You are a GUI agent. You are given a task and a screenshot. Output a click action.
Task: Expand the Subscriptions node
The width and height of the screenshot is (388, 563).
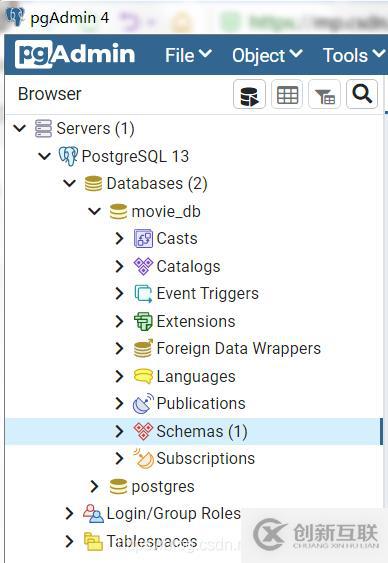point(119,458)
